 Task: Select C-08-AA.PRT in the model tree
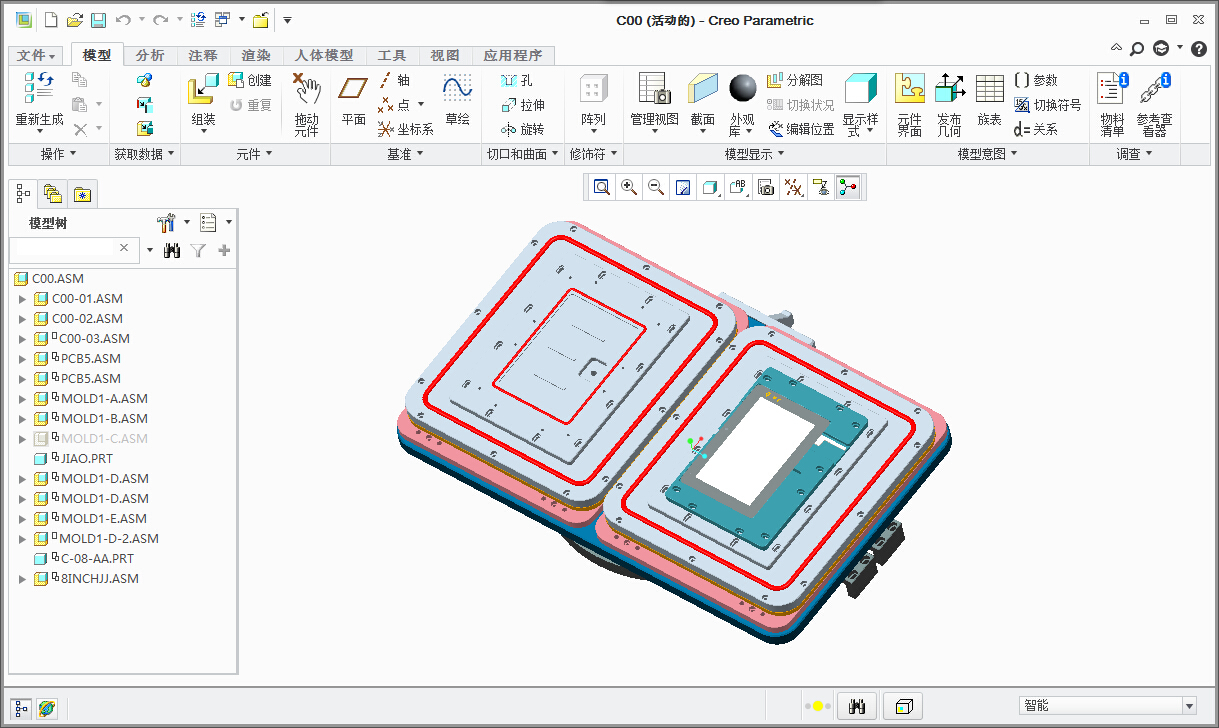(97, 559)
